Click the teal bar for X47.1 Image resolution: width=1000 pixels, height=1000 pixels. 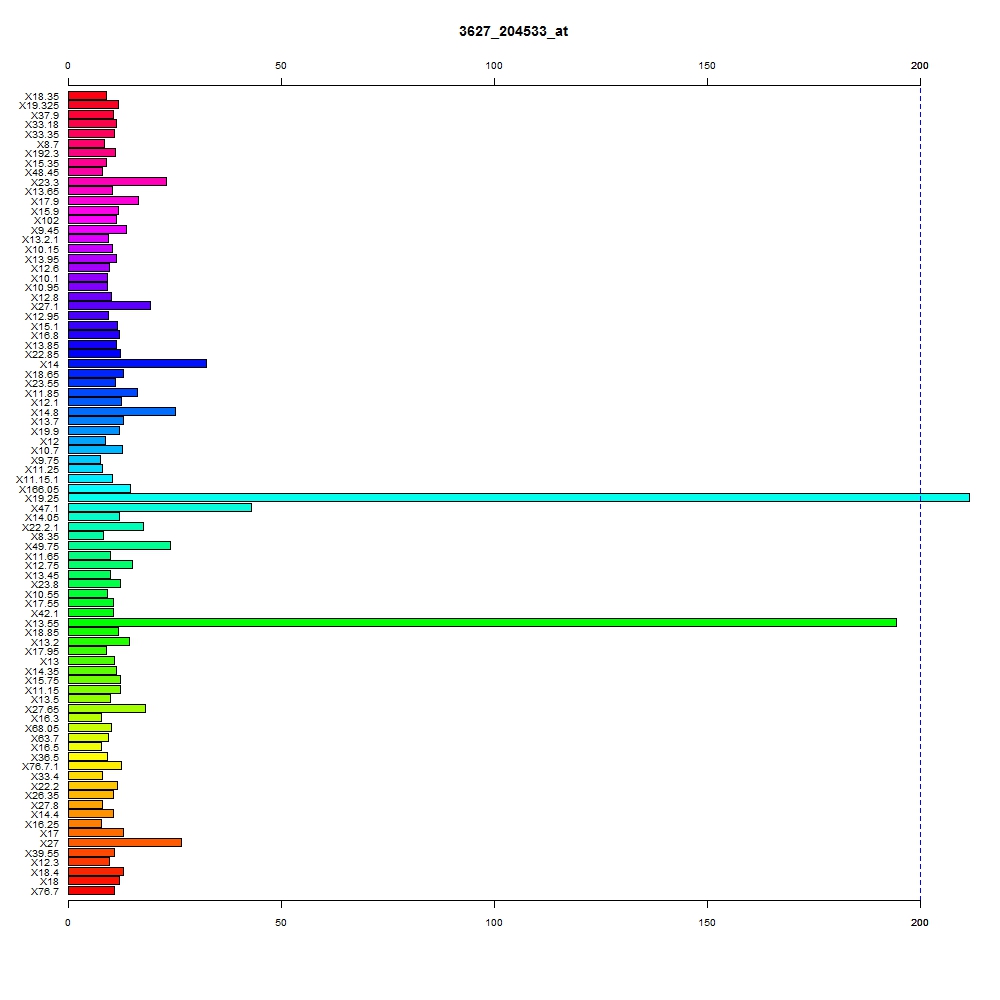pyautogui.click(x=160, y=508)
